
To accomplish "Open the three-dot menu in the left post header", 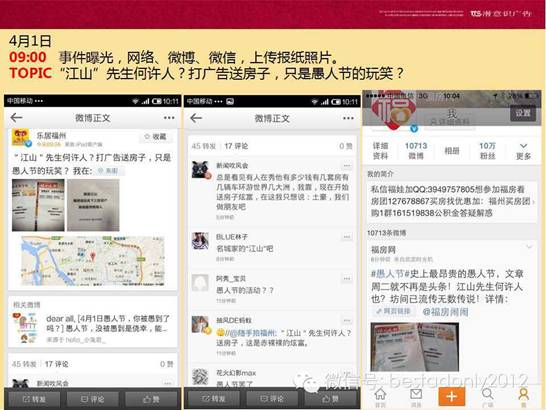I will [x=169, y=118].
